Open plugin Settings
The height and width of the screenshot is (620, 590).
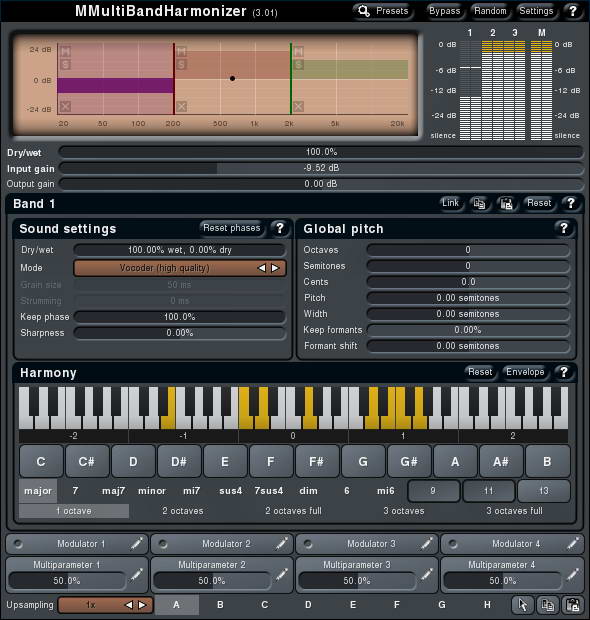click(536, 11)
